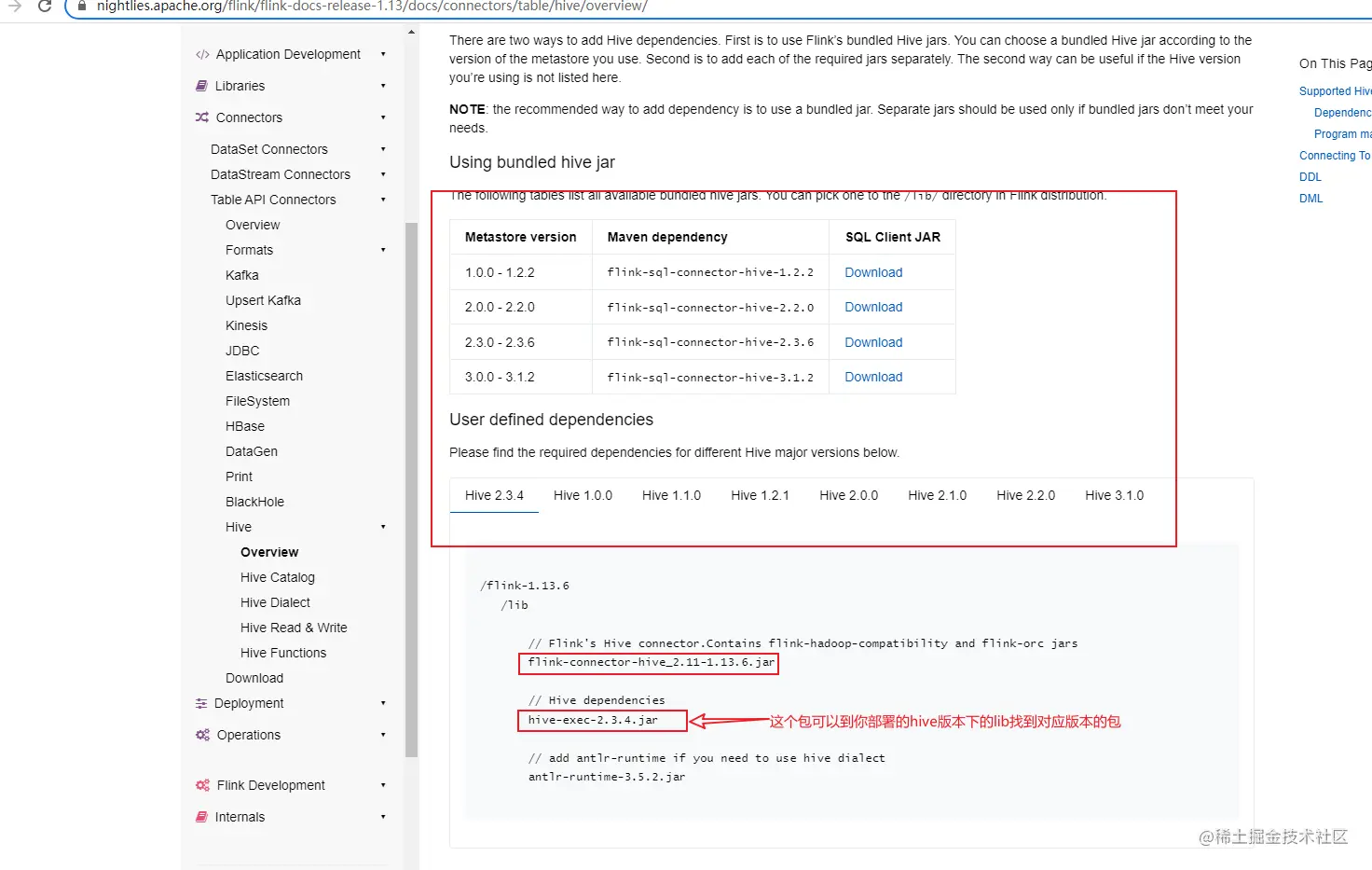Image resolution: width=1372 pixels, height=870 pixels.
Task: Download the hive-2.3.6 SQL client JAR
Action: pyautogui.click(x=873, y=342)
